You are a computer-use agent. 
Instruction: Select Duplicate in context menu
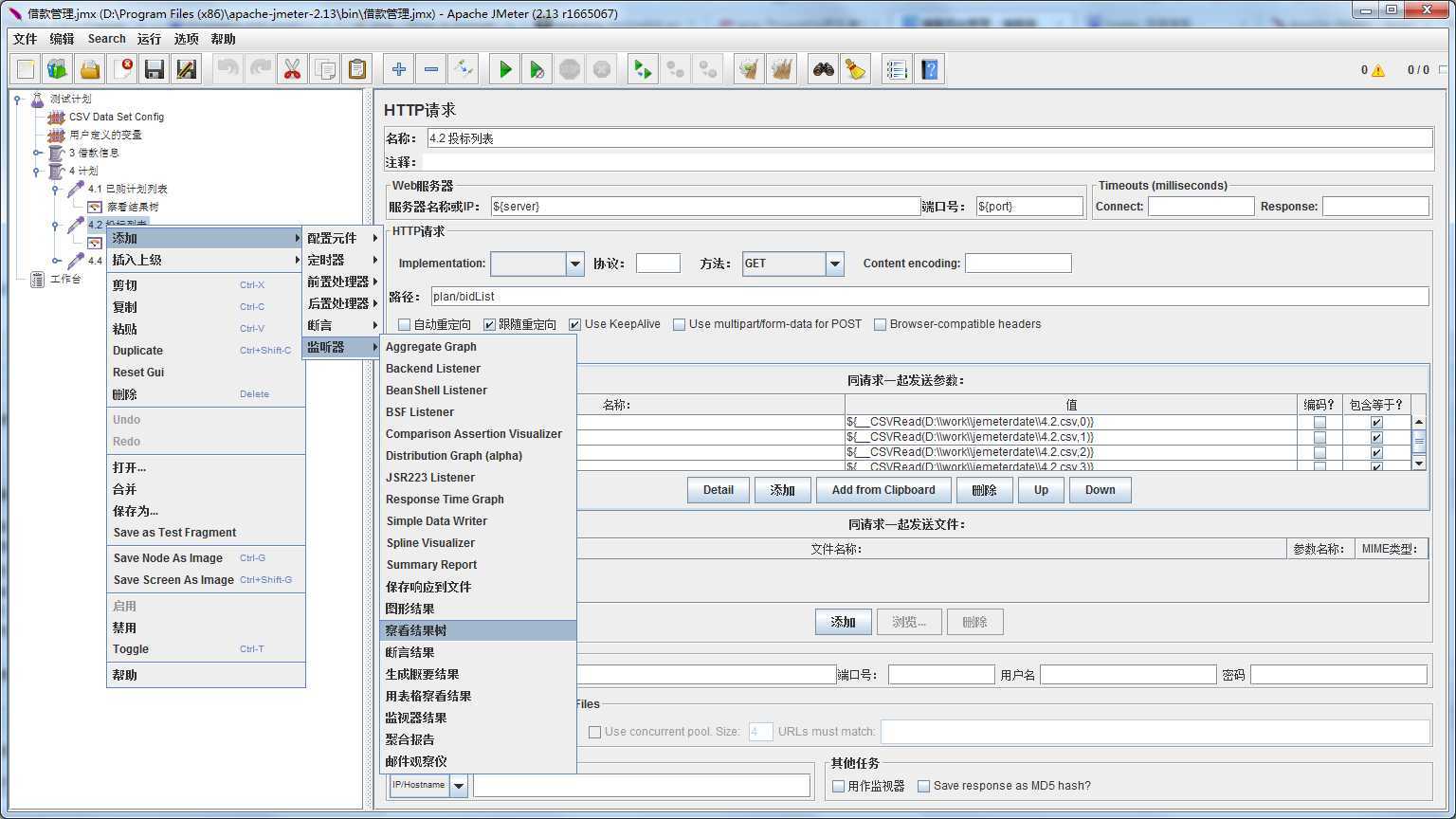[206, 351]
